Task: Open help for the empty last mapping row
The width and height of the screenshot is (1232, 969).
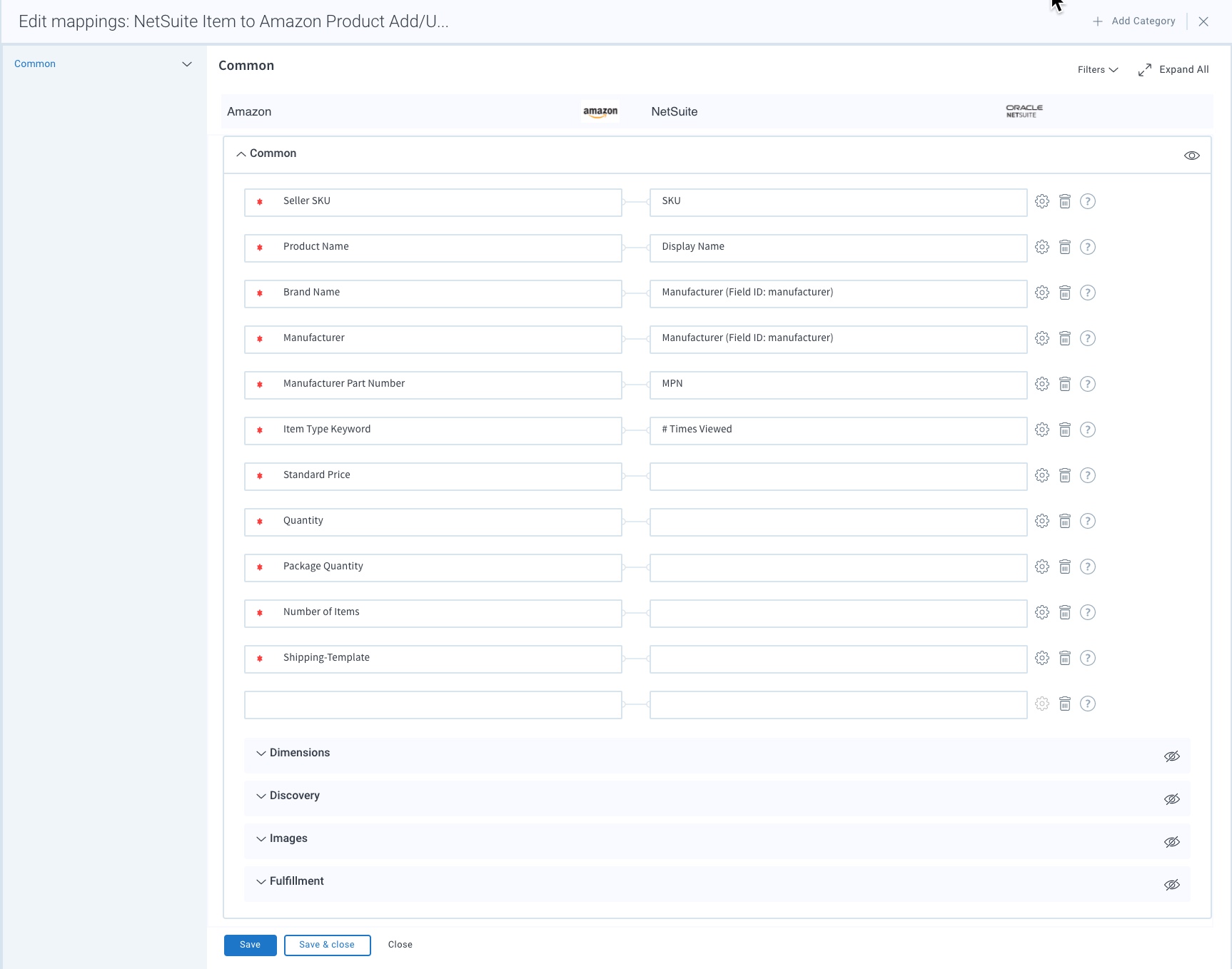Action: (x=1088, y=704)
